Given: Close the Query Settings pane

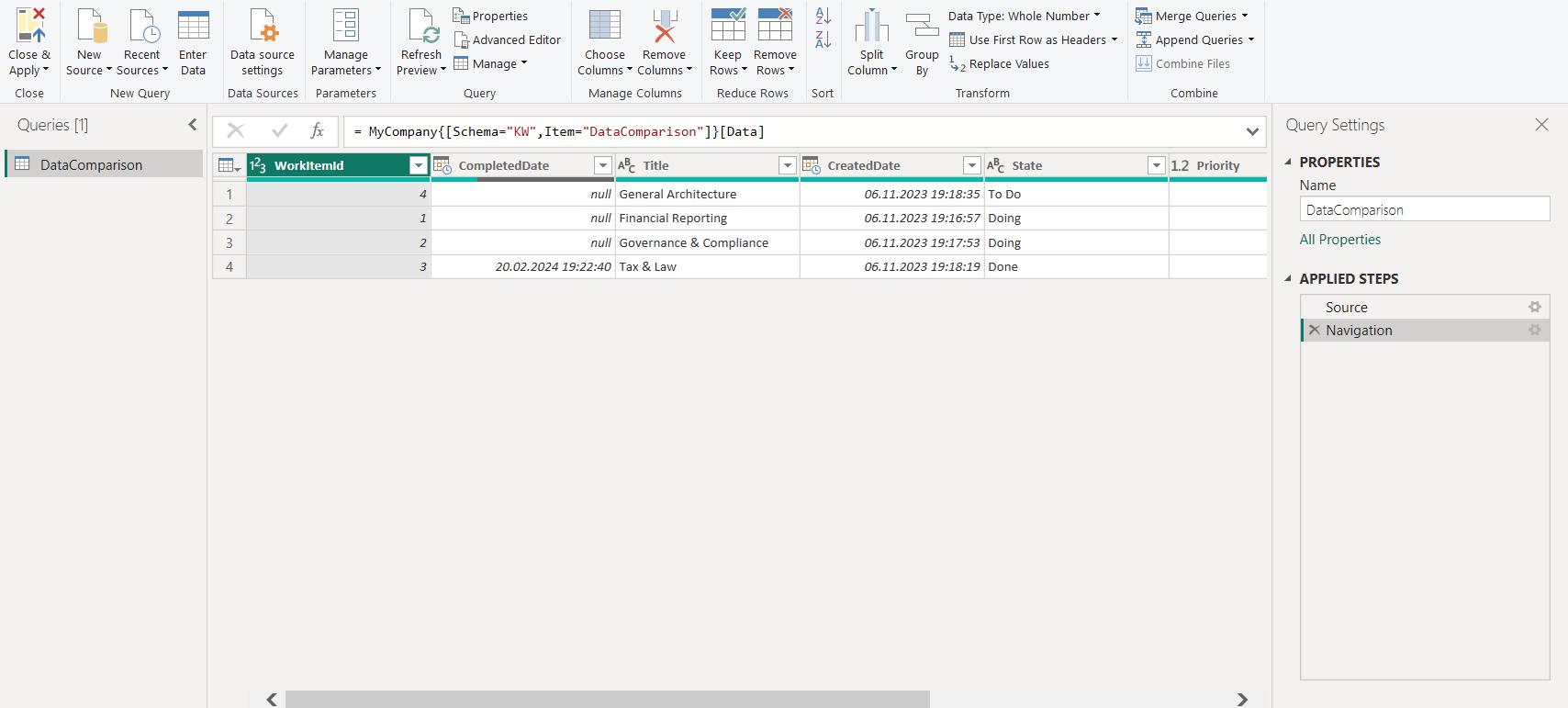Looking at the screenshot, I should [x=1541, y=125].
